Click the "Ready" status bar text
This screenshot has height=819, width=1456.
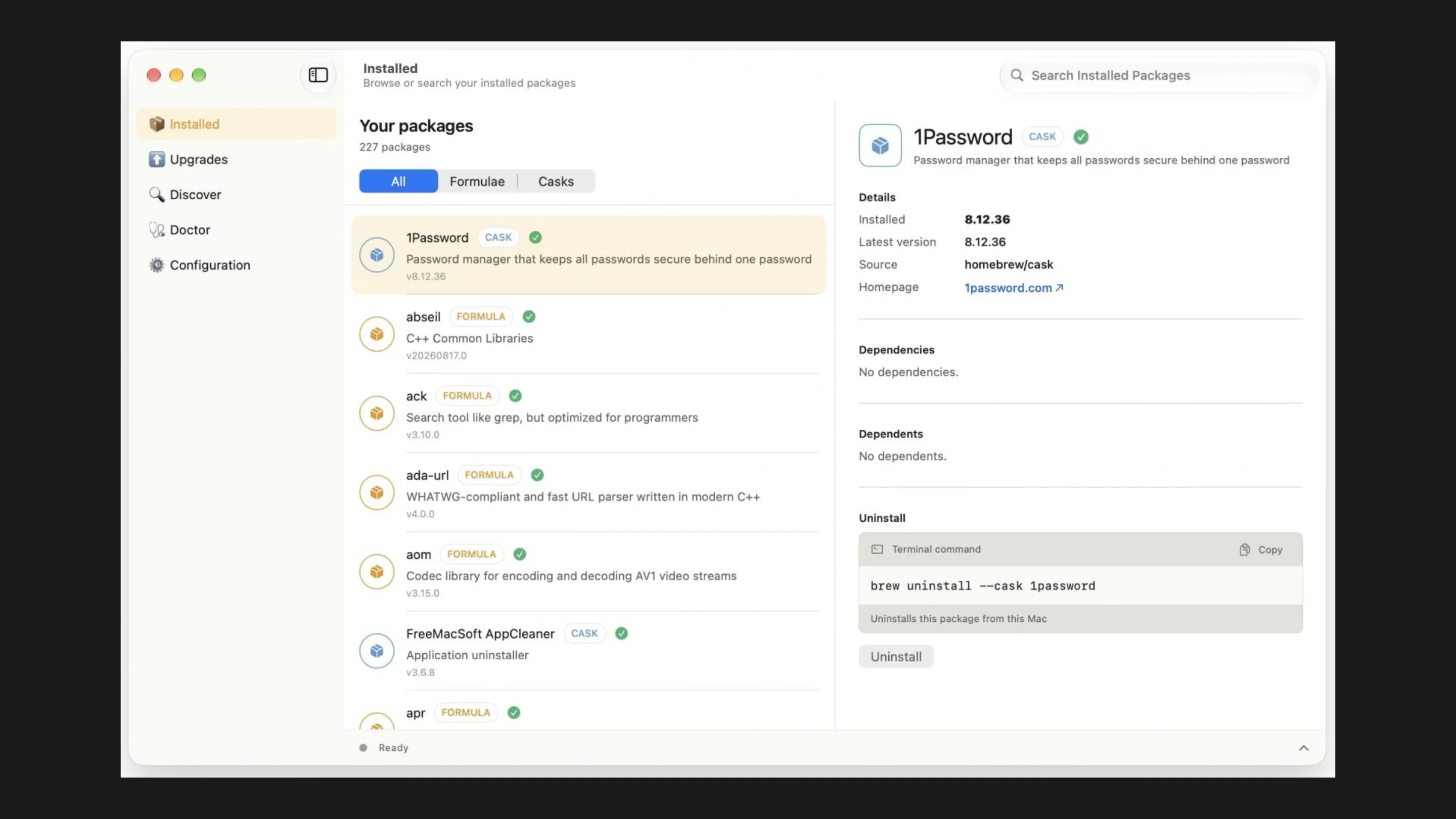point(393,747)
